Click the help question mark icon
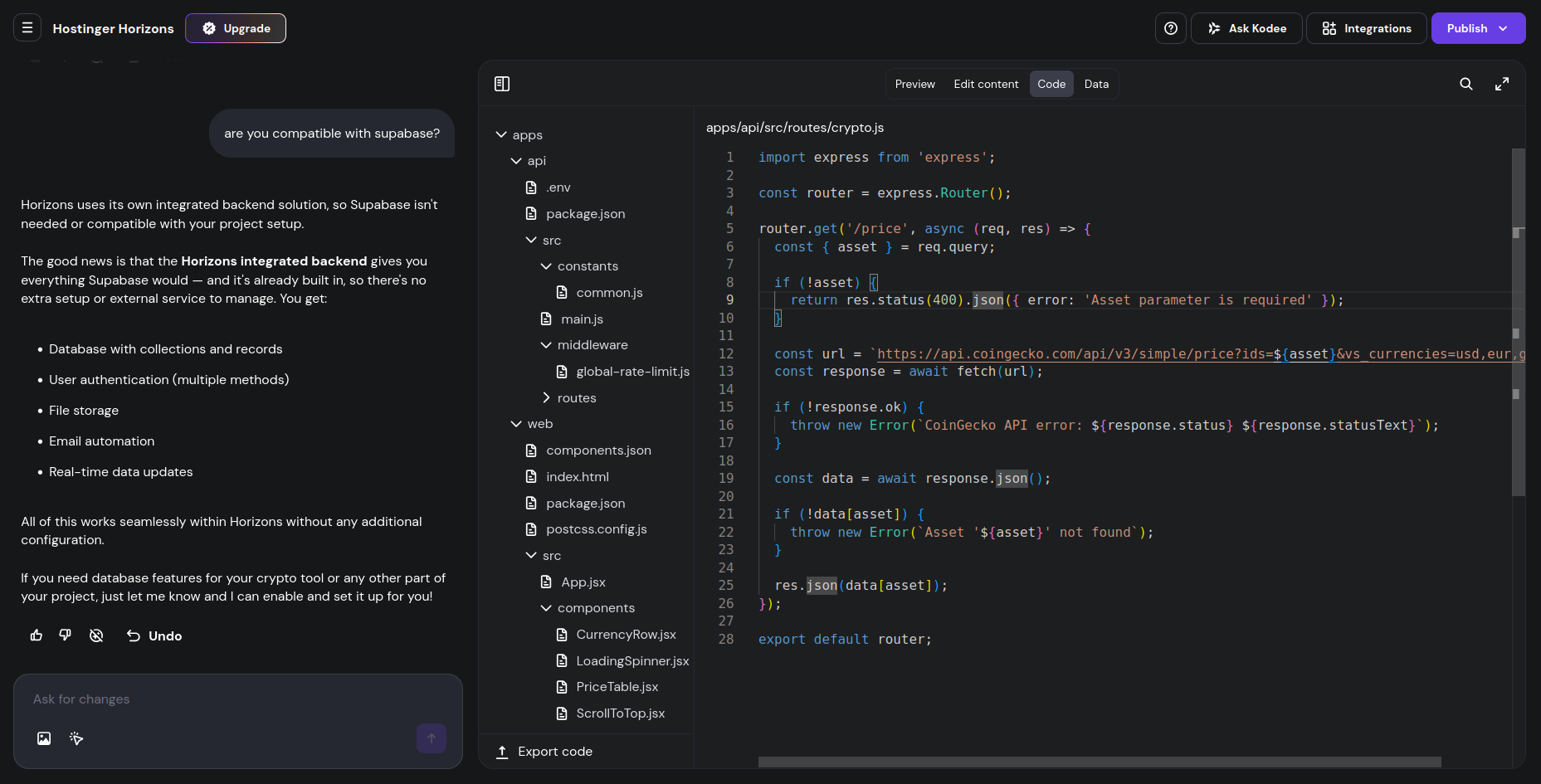The image size is (1541, 784). [1171, 28]
